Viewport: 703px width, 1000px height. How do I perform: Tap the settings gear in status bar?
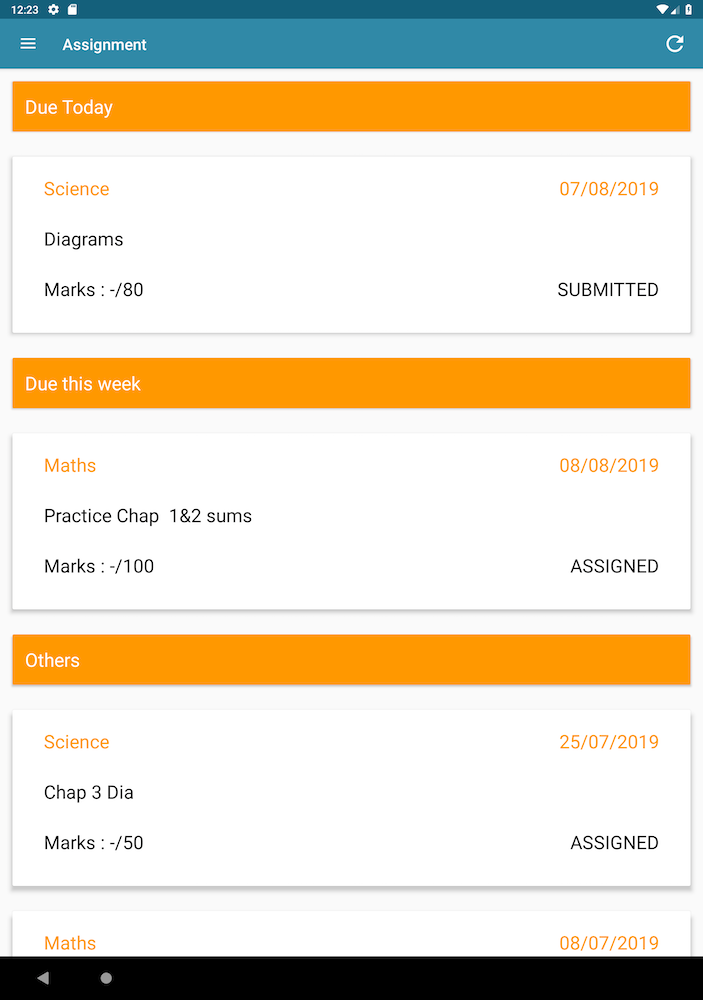coord(53,9)
